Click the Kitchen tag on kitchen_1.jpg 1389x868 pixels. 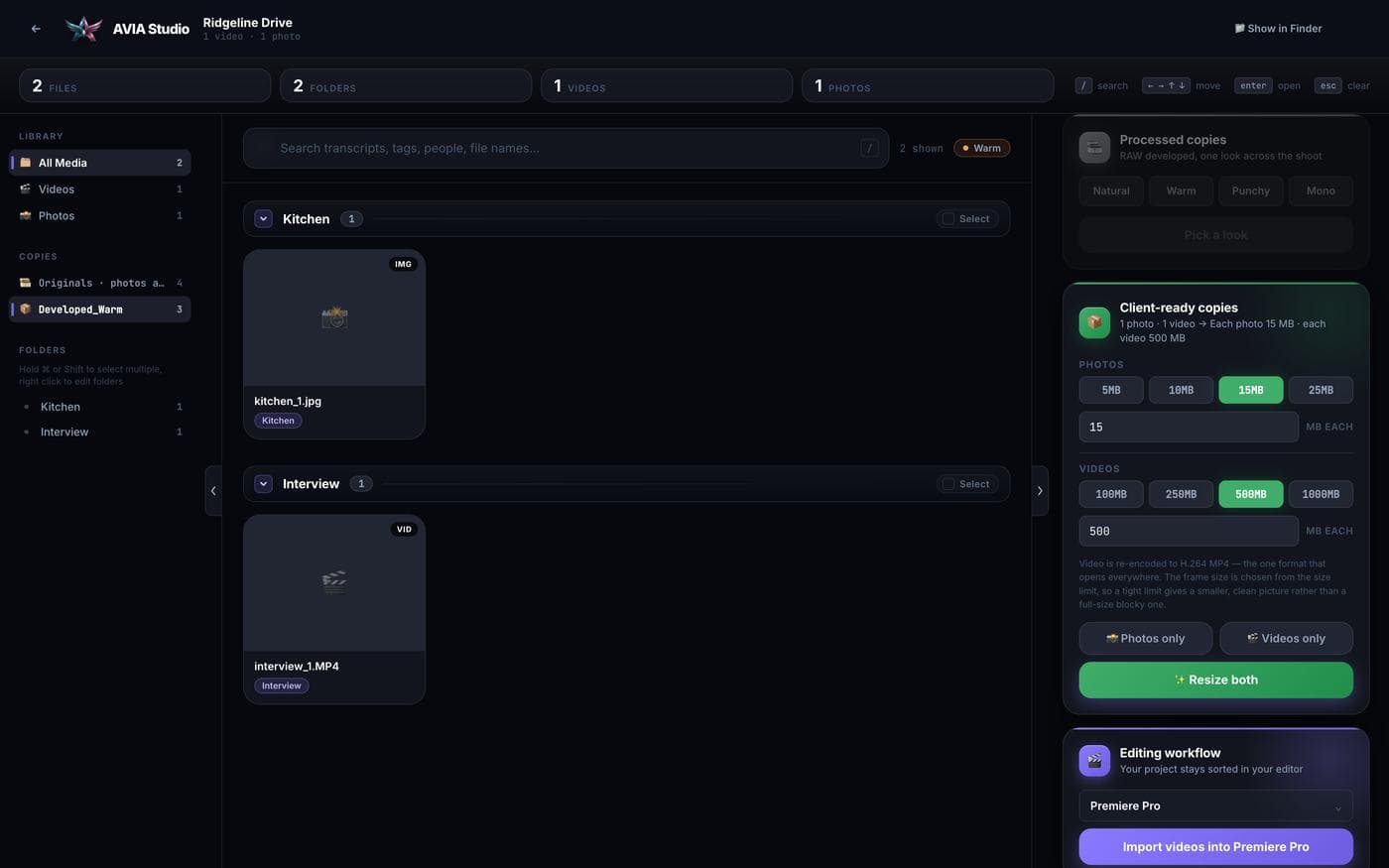click(x=278, y=421)
